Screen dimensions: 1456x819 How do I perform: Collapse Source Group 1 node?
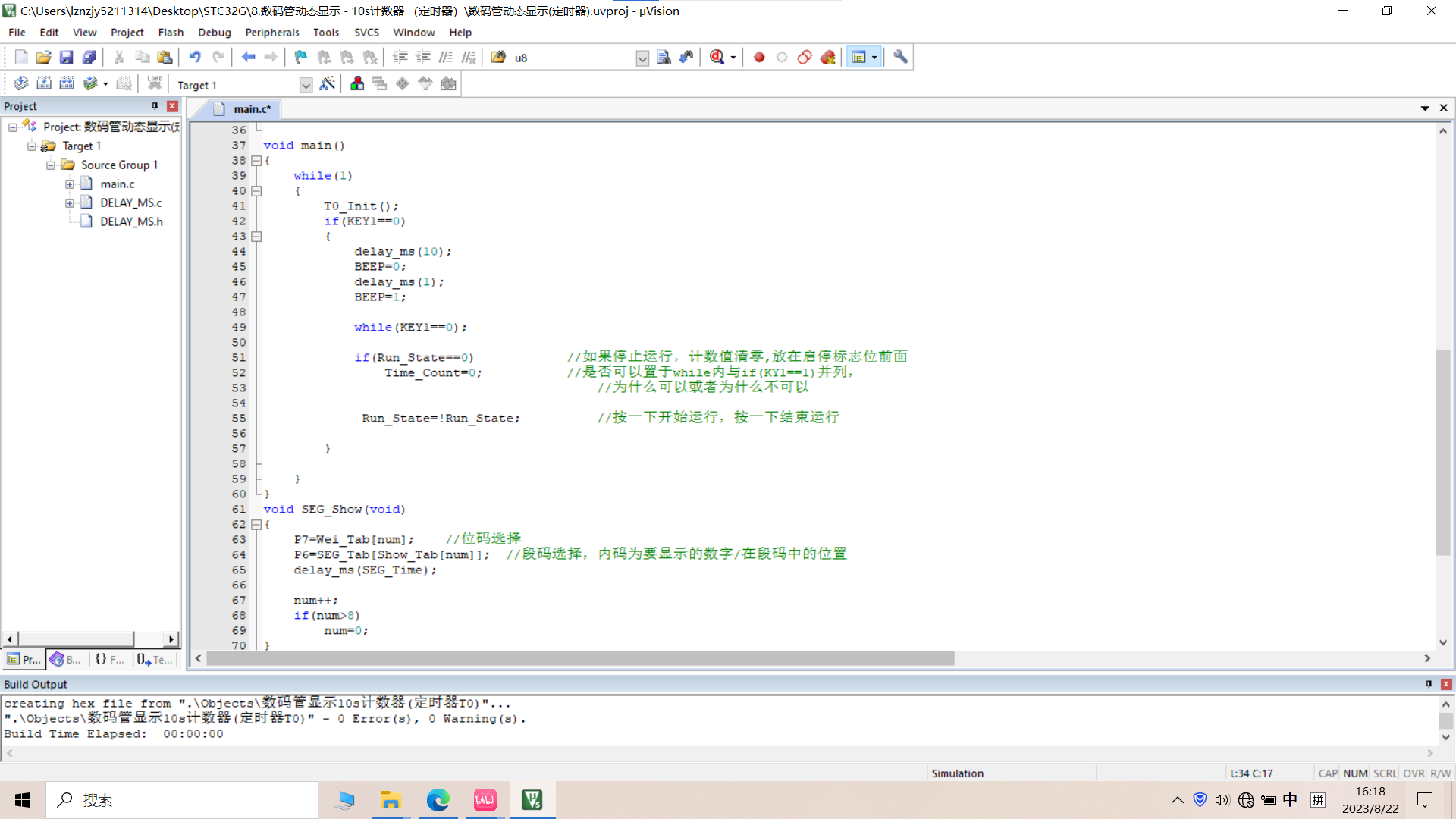(x=51, y=165)
